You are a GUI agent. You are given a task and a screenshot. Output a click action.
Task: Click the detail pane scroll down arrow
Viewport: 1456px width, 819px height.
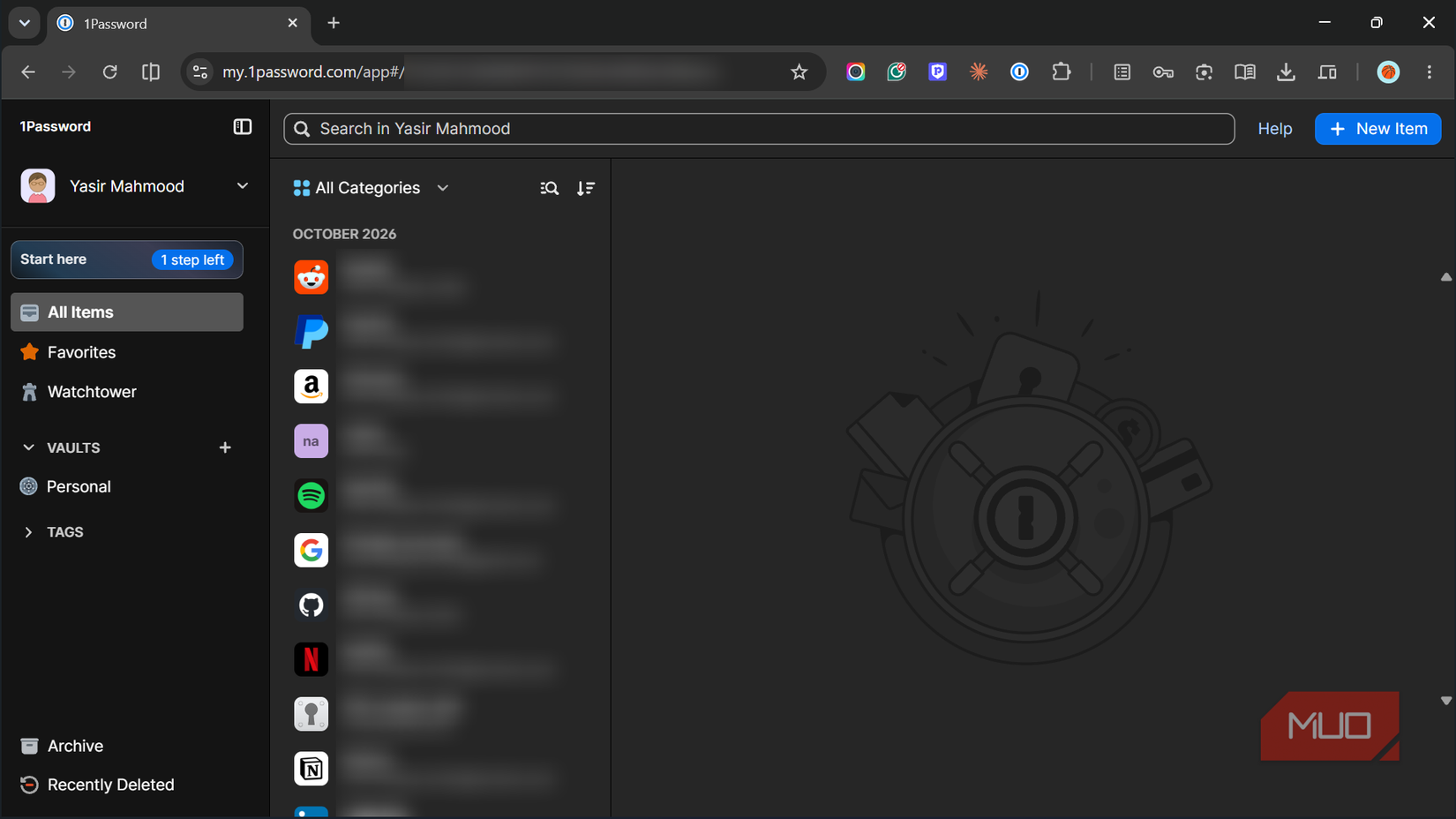tap(1446, 701)
